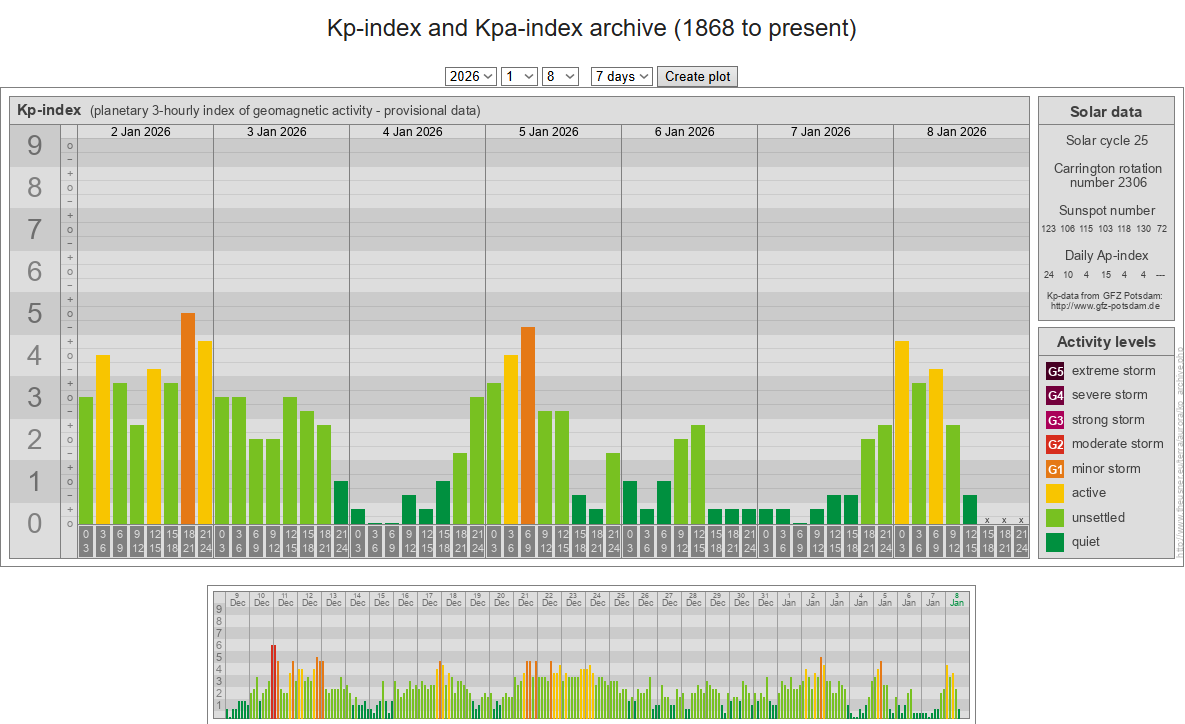Click the light green 'unsettled' legend swatch

pyautogui.click(x=1055, y=518)
